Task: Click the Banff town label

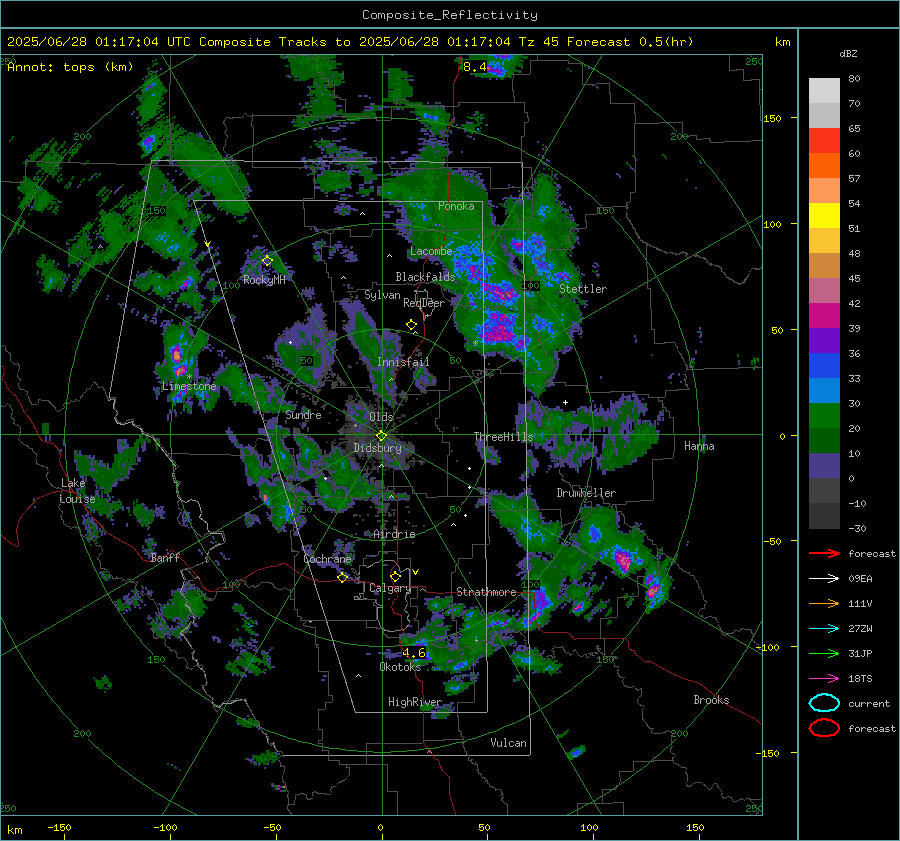Action: pyautogui.click(x=165, y=558)
